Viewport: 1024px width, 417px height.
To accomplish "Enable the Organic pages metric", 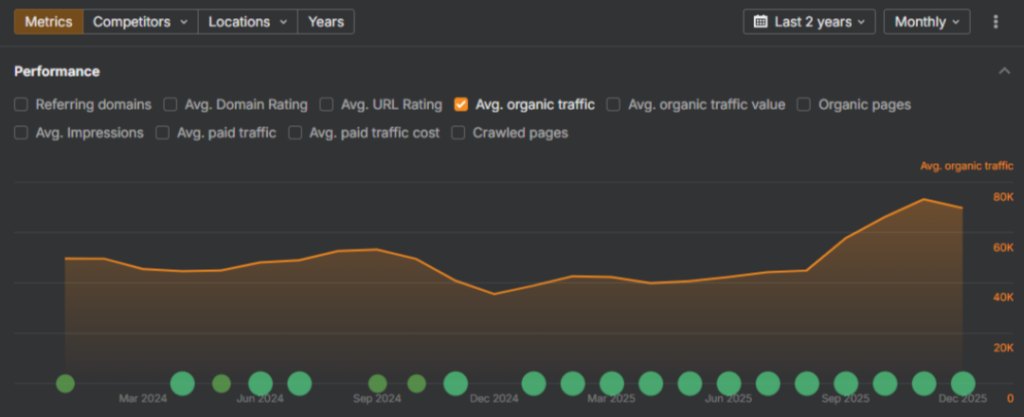I will [804, 104].
